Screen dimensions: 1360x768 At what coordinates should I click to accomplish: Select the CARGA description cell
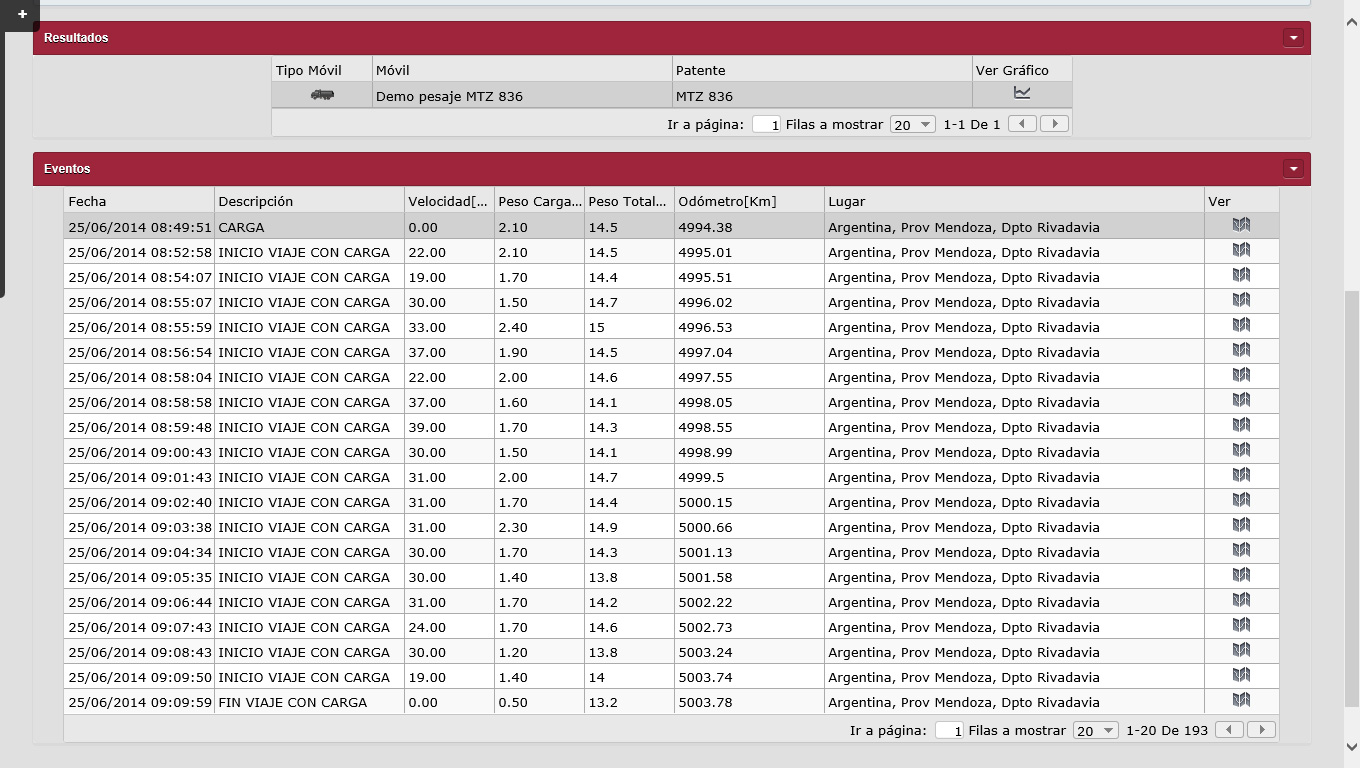click(x=309, y=227)
